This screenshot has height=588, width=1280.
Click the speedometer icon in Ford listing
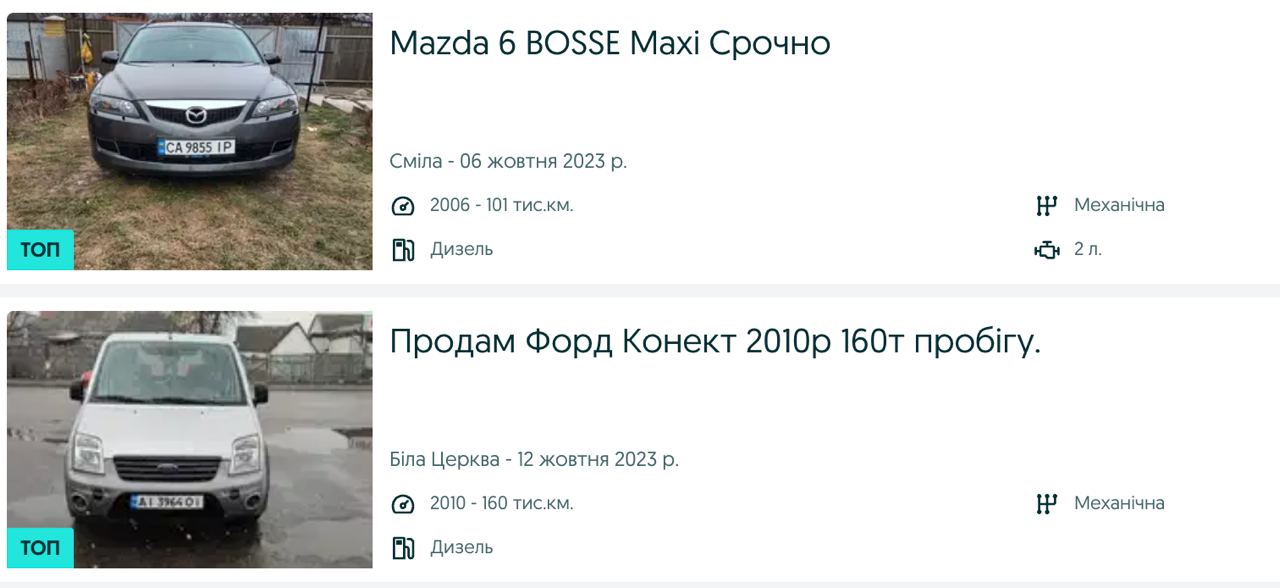pos(403,504)
